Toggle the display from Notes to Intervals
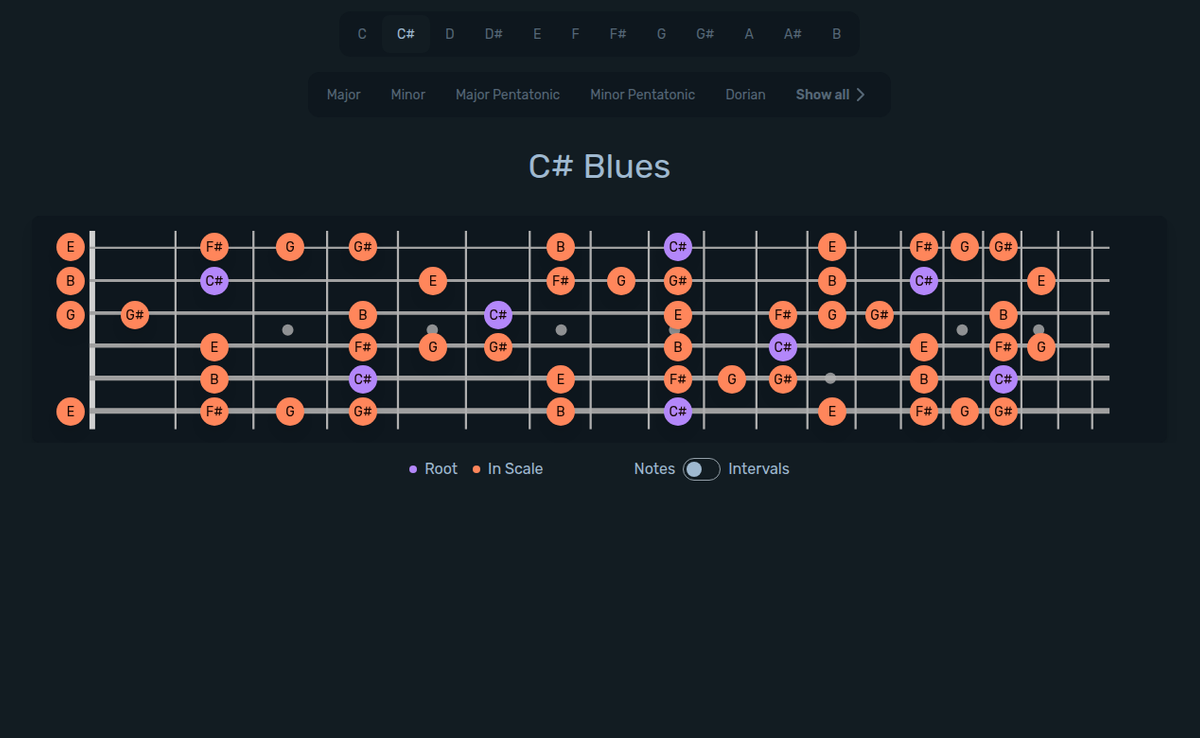The height and width of the screenshot is (738, 1200). [x=700, y=468]
